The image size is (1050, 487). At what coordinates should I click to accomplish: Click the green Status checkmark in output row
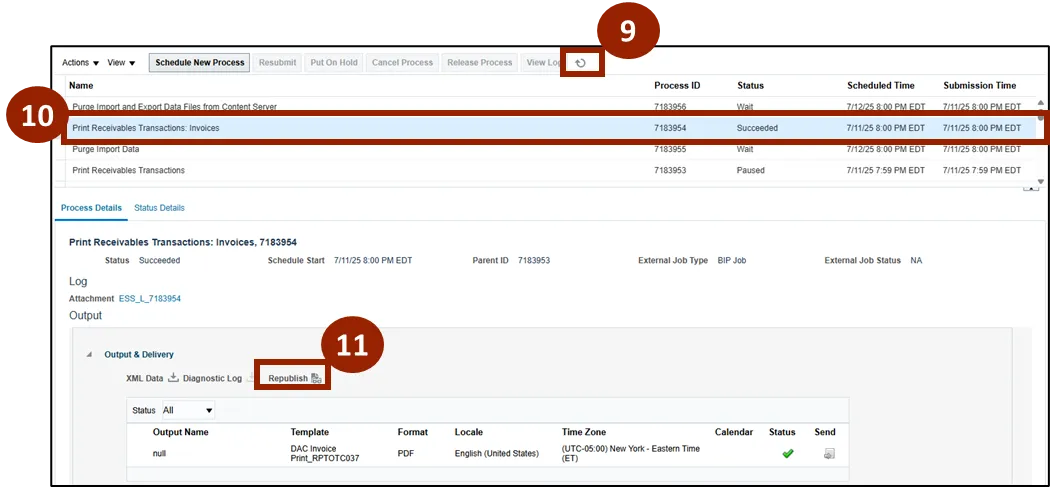(x=787, y=454)
